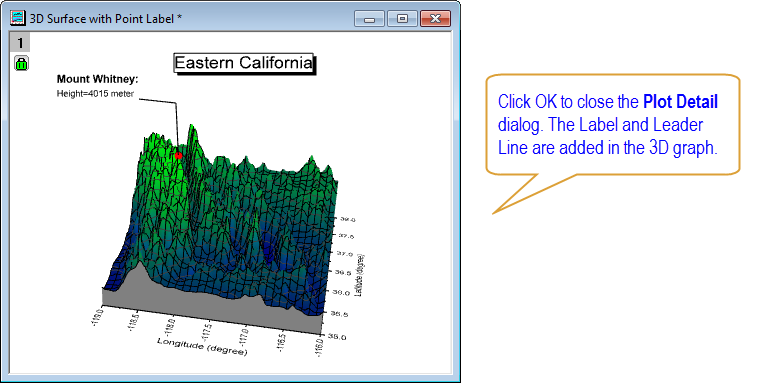Click the Latitude (degree) axis title
The height and width of the screenshot is (386, 767).
(360, 275)
